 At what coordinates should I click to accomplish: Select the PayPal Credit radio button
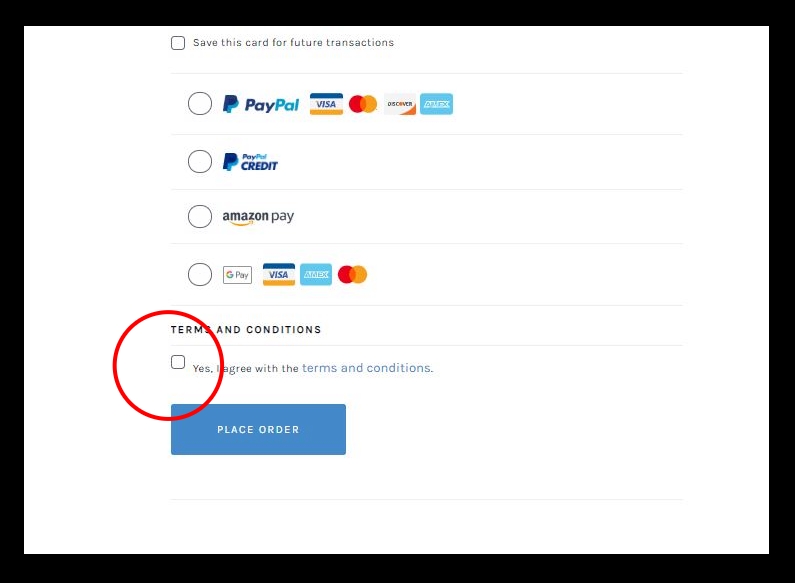pos(200,162)
